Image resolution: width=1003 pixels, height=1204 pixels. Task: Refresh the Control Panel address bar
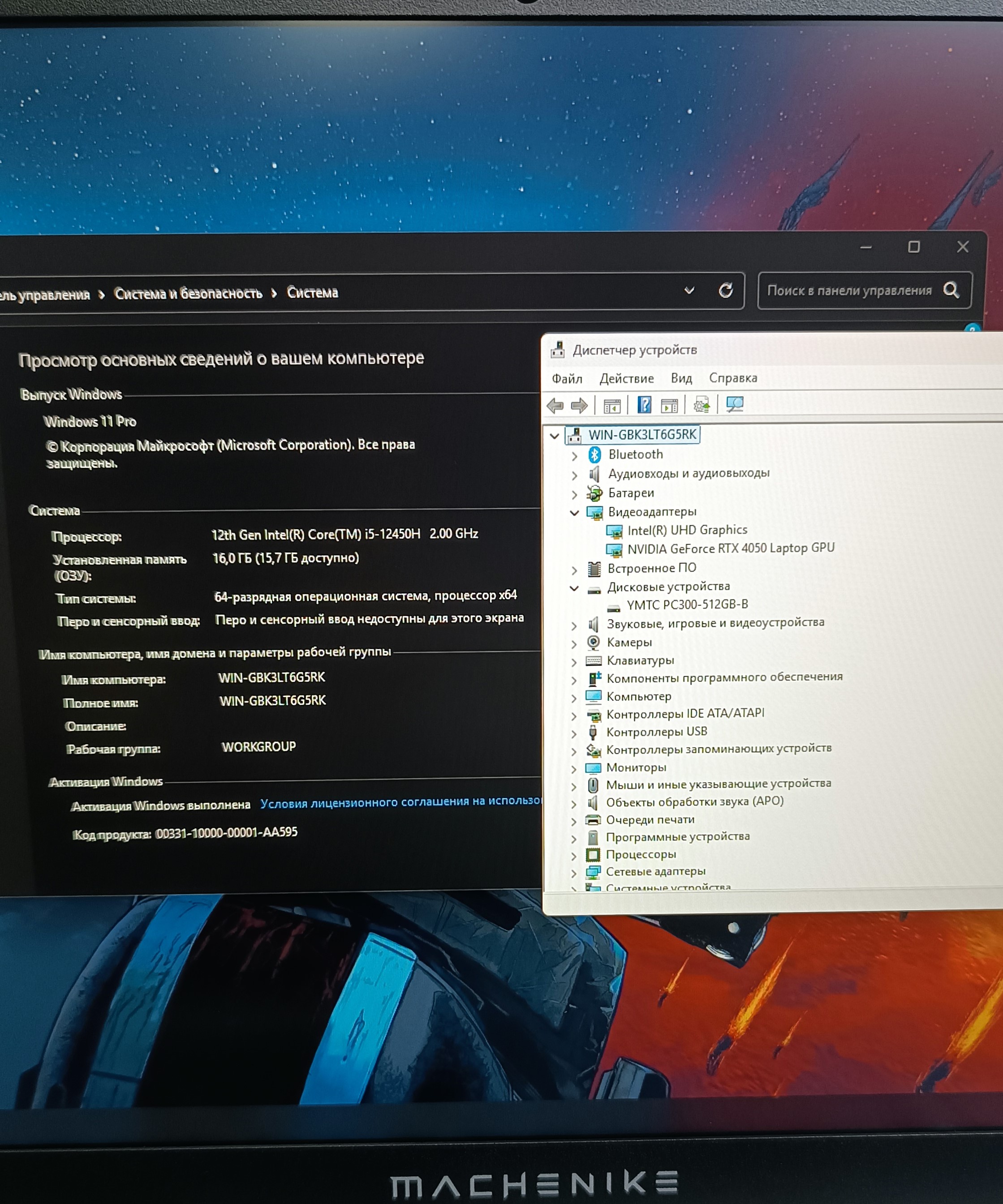(x=725, y=291)
